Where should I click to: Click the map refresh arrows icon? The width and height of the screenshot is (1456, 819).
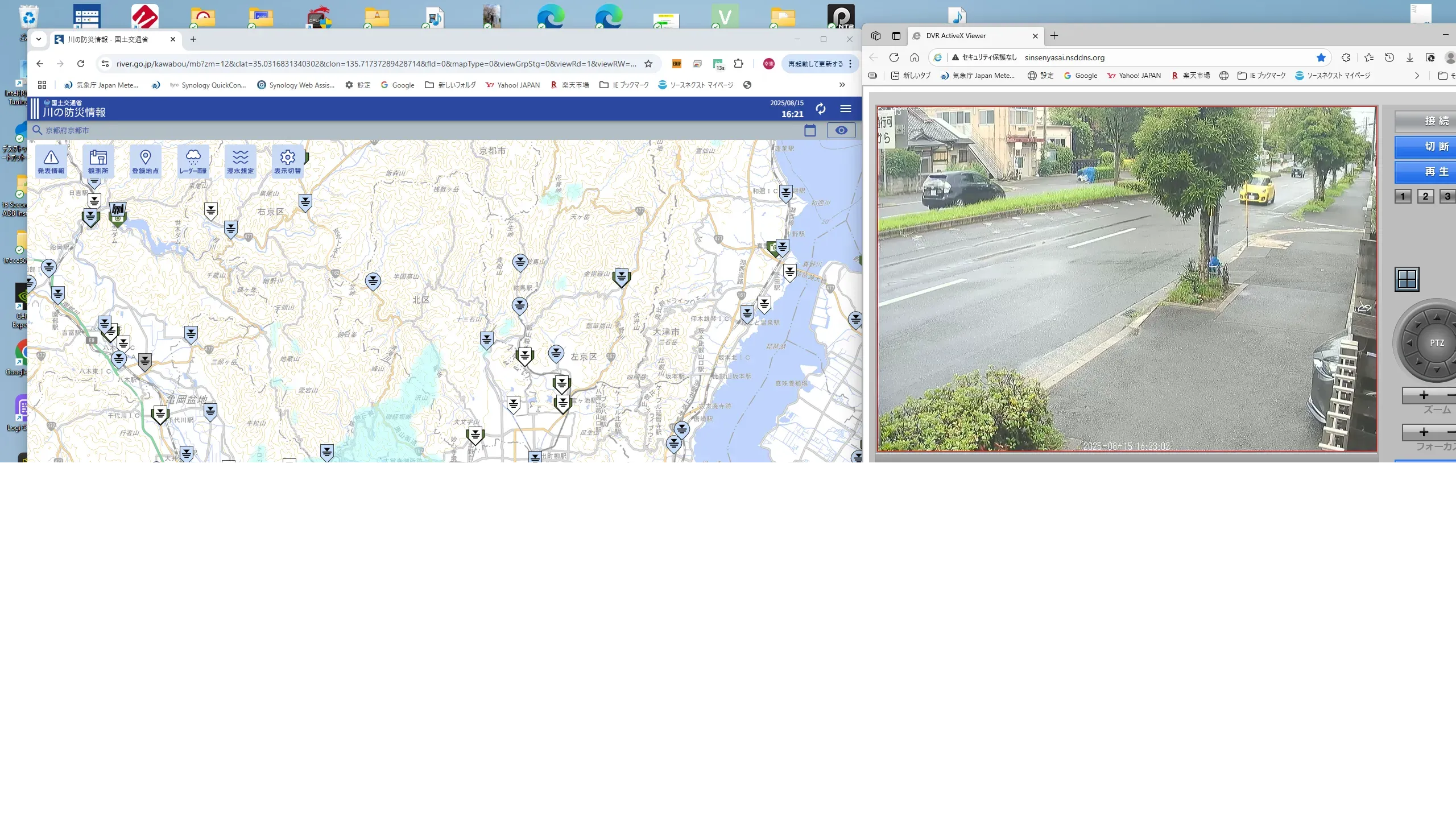coord(820,109)
